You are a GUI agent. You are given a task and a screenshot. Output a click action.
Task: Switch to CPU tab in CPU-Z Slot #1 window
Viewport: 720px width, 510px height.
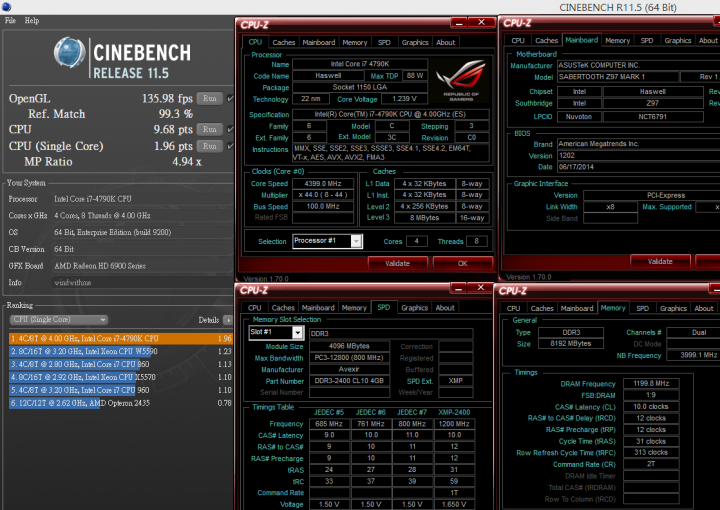pos(254,308)
